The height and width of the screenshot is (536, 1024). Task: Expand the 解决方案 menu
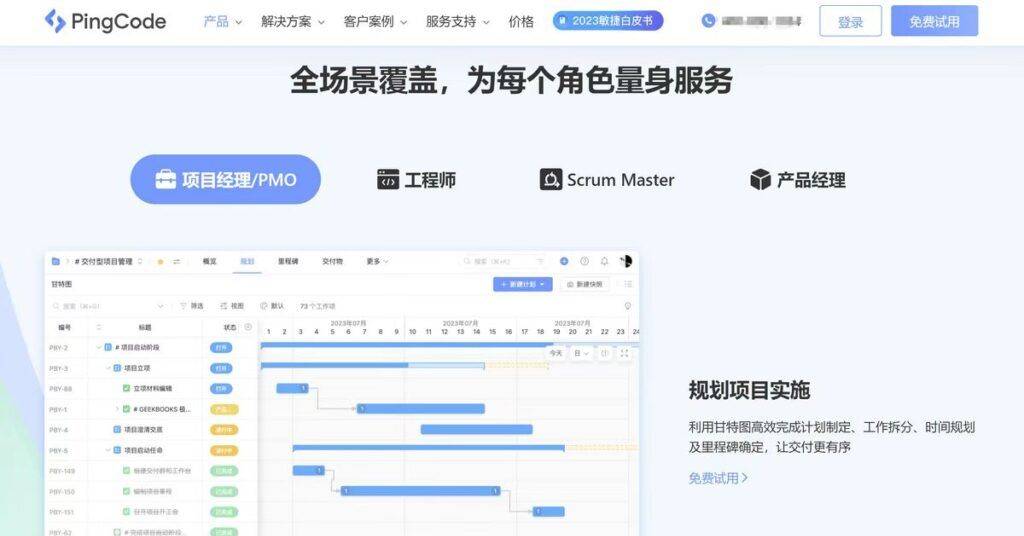(x=293, y=22)
